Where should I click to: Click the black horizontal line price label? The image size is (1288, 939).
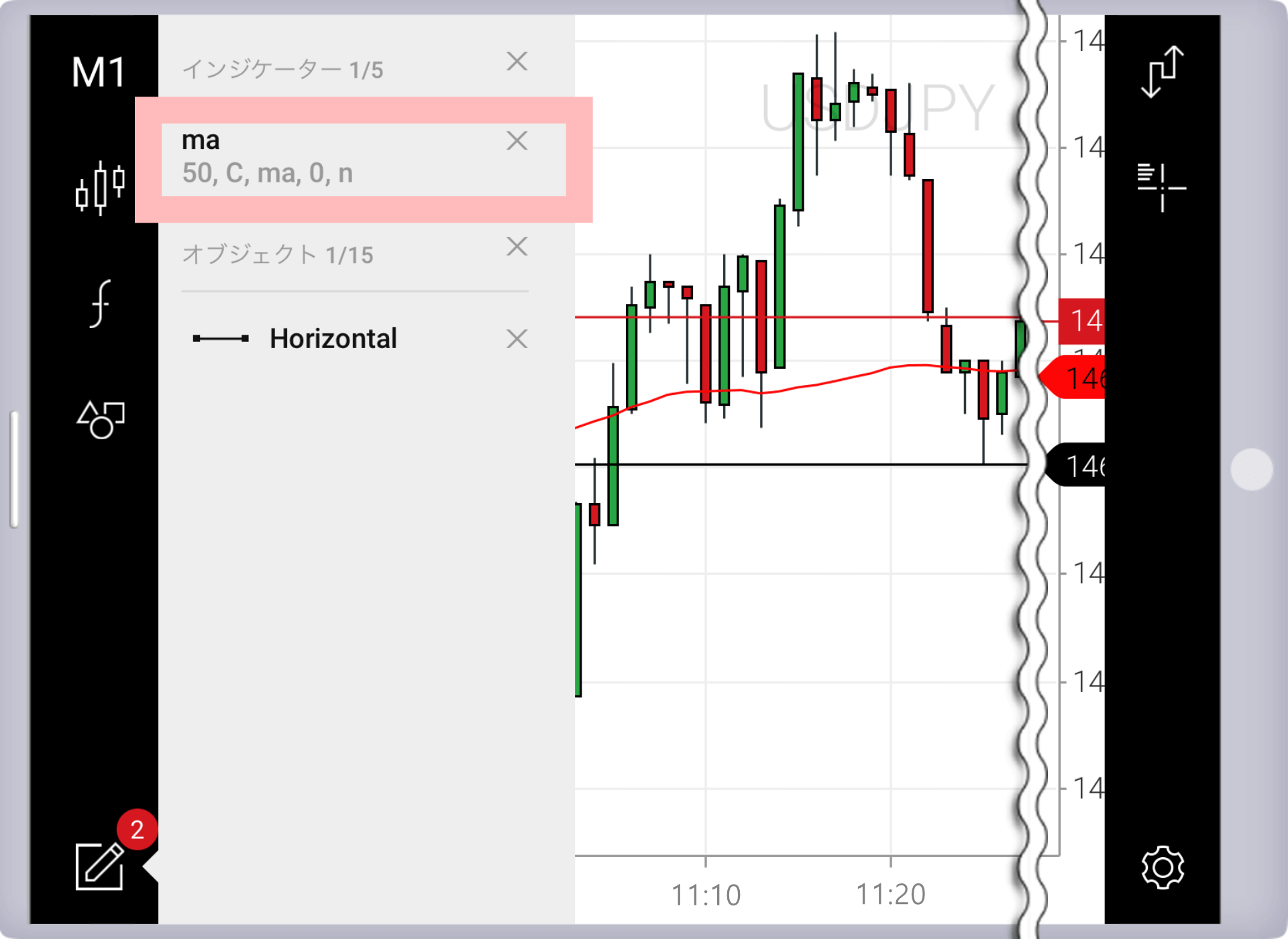click(x=1075, y=465)
